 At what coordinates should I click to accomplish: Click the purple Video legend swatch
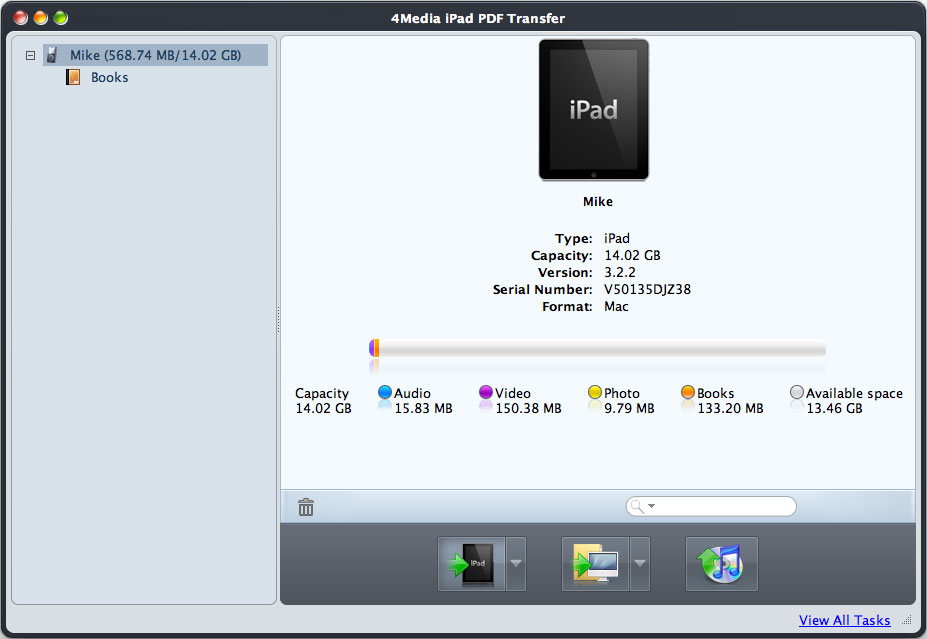click(486, 393)
